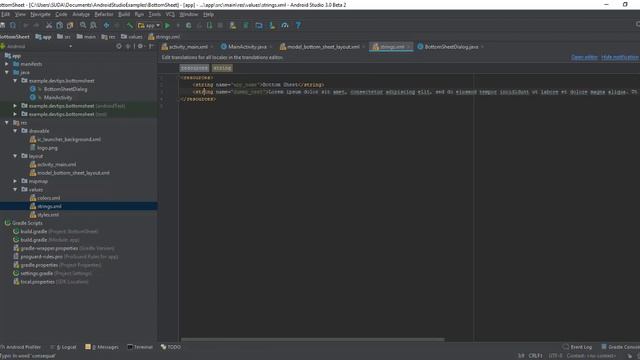The image size is (640, 360).
Task: Open the Event Log panel
Action: pos(577,347)
